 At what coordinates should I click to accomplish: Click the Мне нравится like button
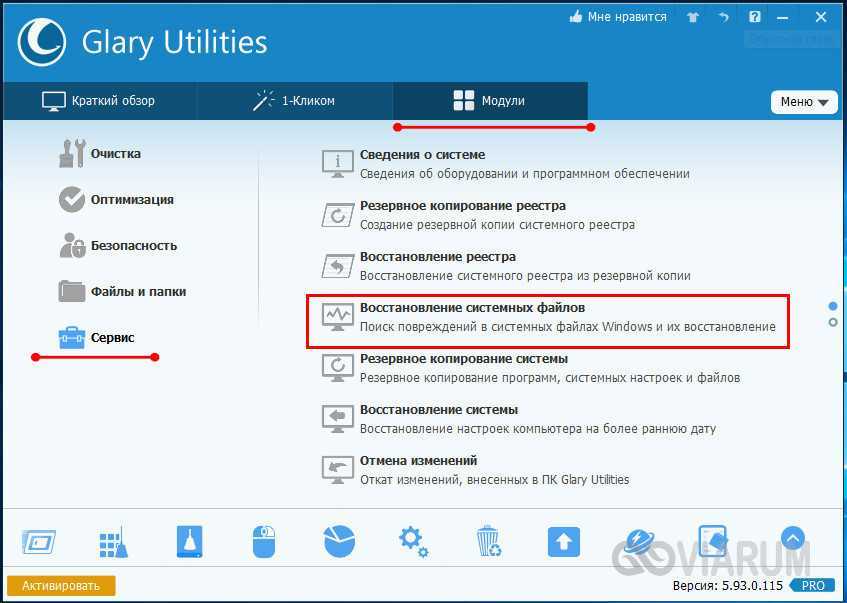pyautogui.click(x=617, y=17)
